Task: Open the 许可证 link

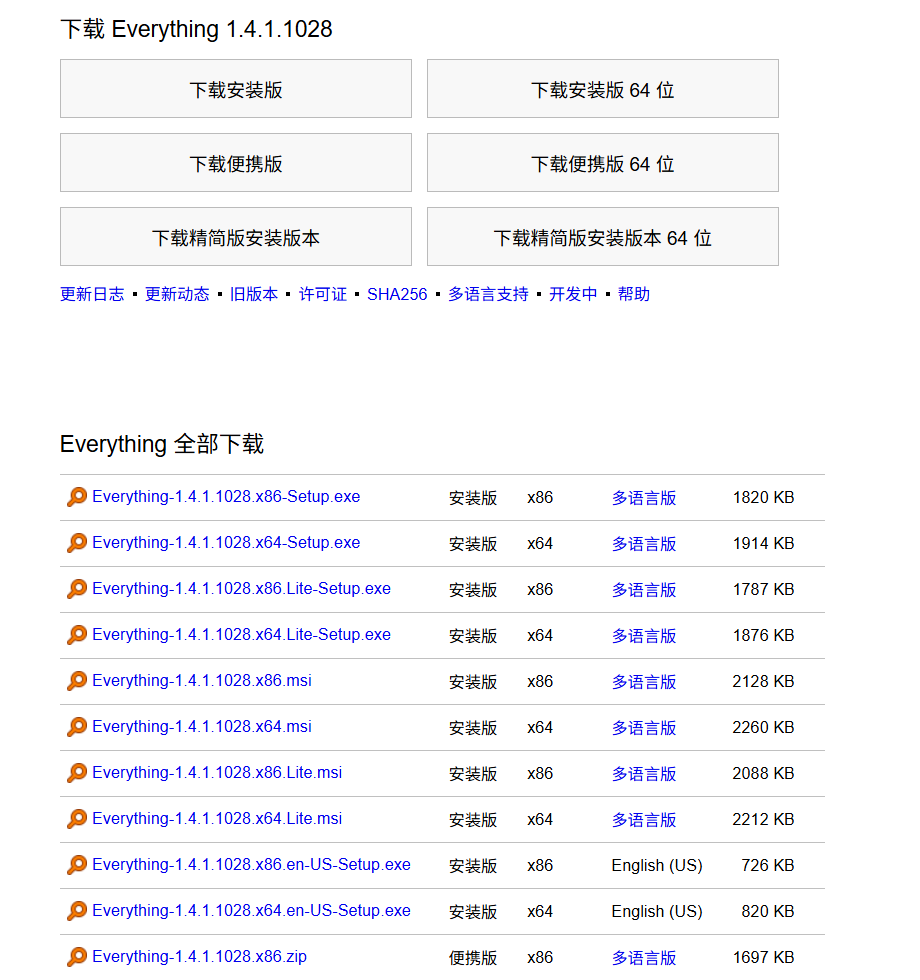Action: pyautogui.click(x=322, y=294)
